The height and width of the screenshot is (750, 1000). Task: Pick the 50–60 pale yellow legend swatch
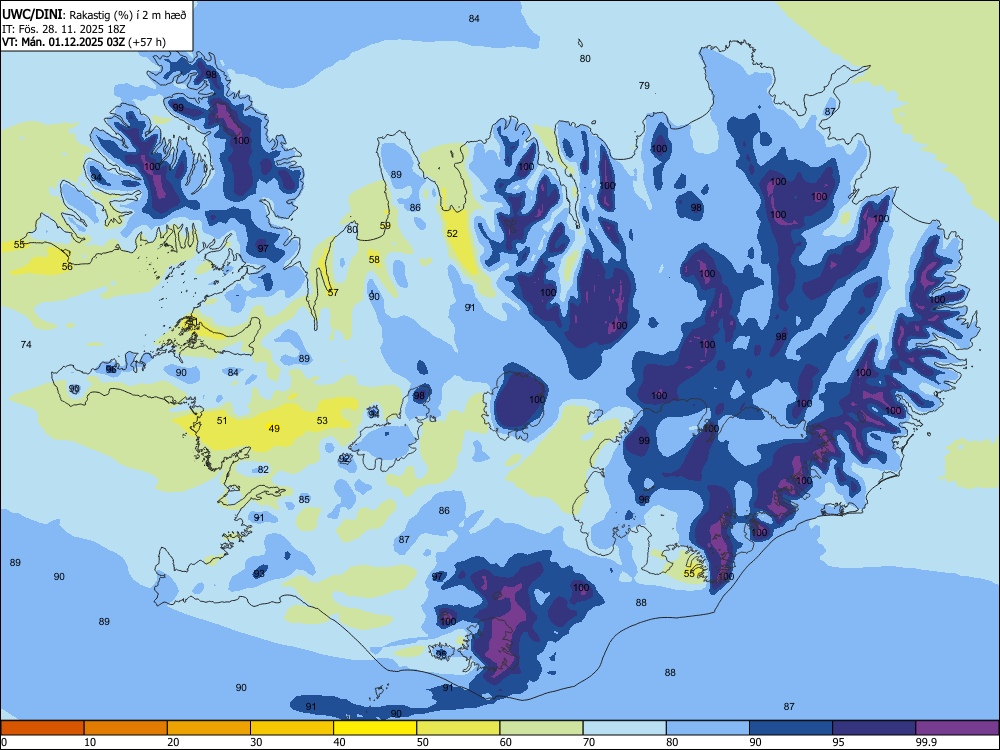458,728
